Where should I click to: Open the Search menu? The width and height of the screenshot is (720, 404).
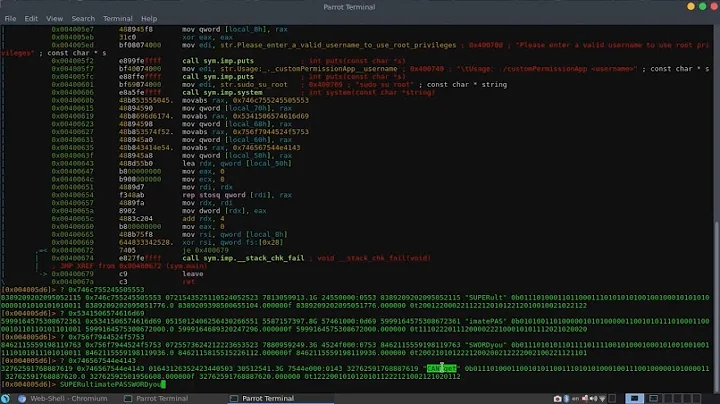click(83, 19)
